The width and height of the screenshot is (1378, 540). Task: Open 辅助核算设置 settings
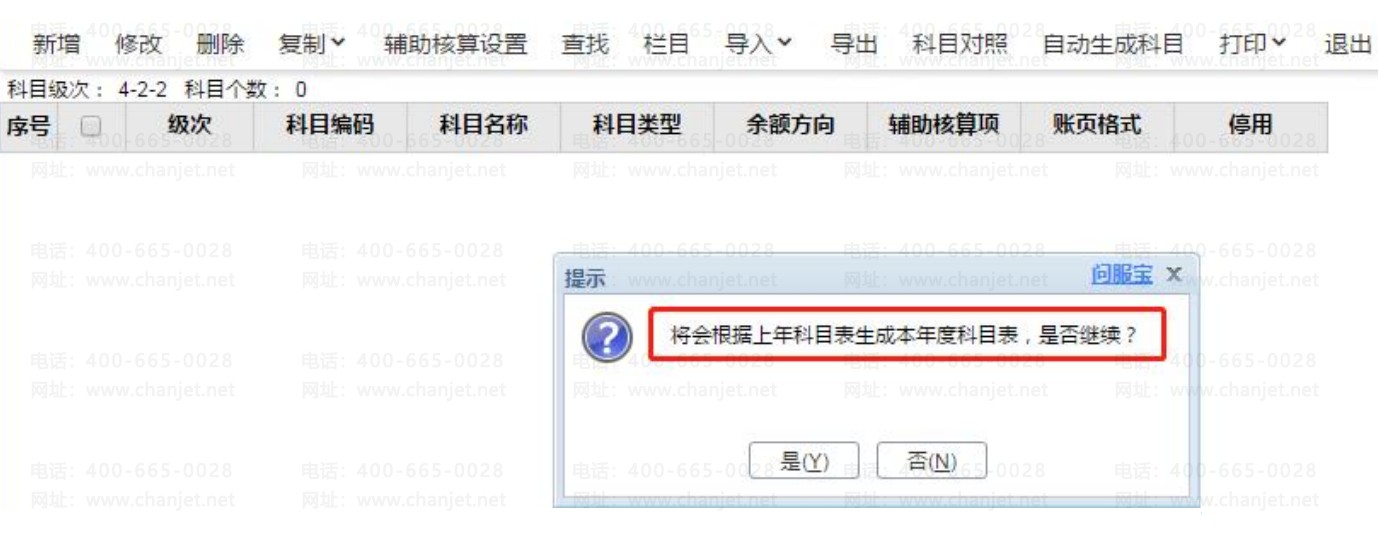pos(455,44)
